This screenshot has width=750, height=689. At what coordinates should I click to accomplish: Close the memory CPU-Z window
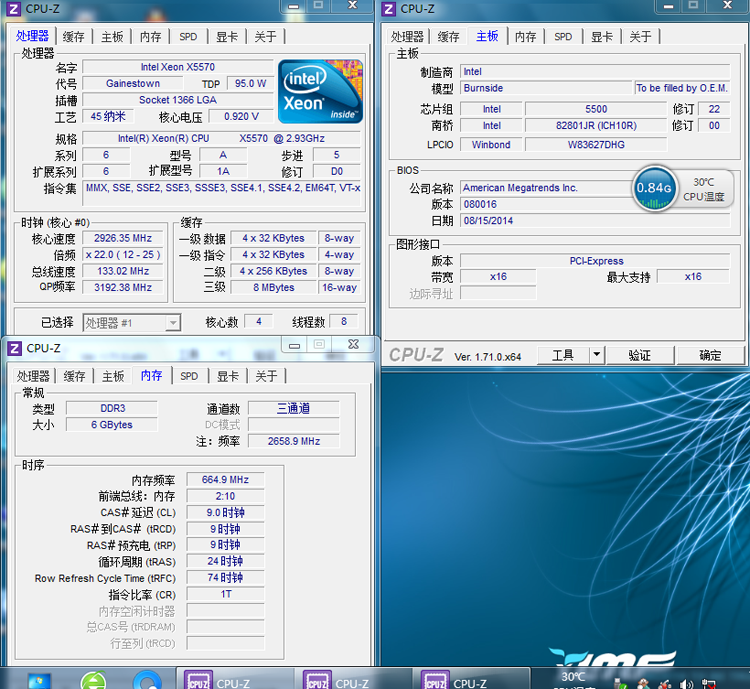pyautogui.click(x=353, y=344)
